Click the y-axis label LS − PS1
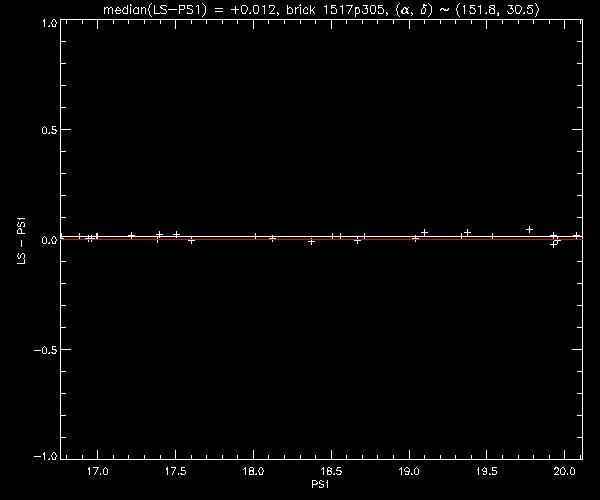The height and width of the screenshot is (500, 600). [x=21, y=240]
